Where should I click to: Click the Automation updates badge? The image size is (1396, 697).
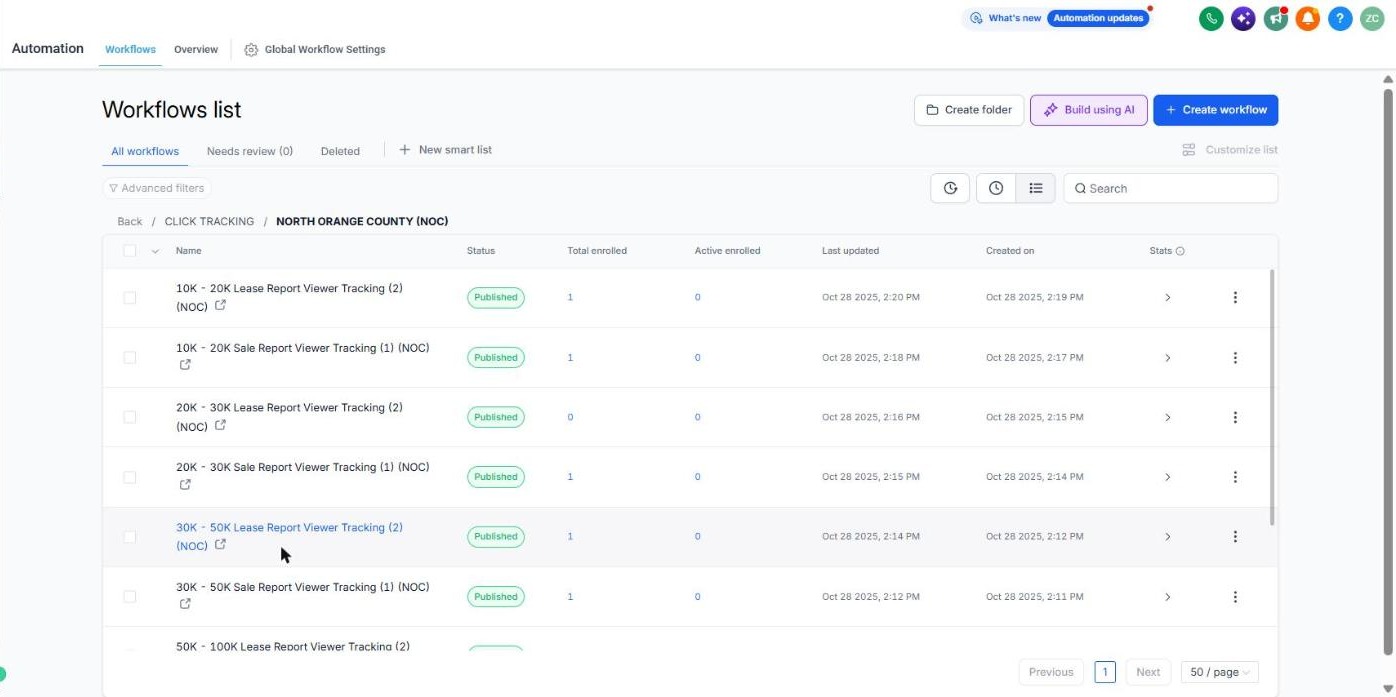point(1099,18)
